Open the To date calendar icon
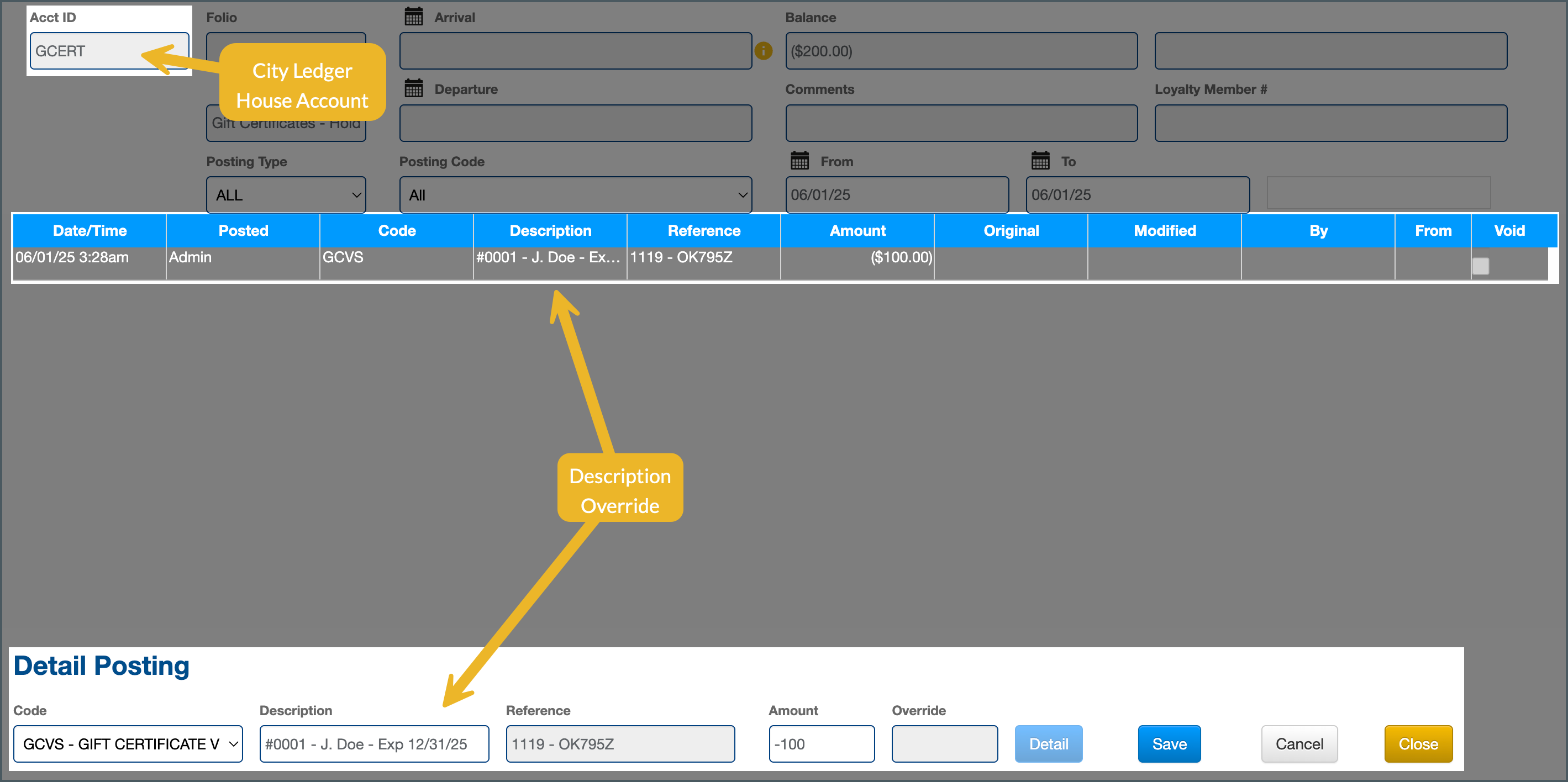The width and height of the screenshot is (1568, 782). click(x=1040, y=161)
